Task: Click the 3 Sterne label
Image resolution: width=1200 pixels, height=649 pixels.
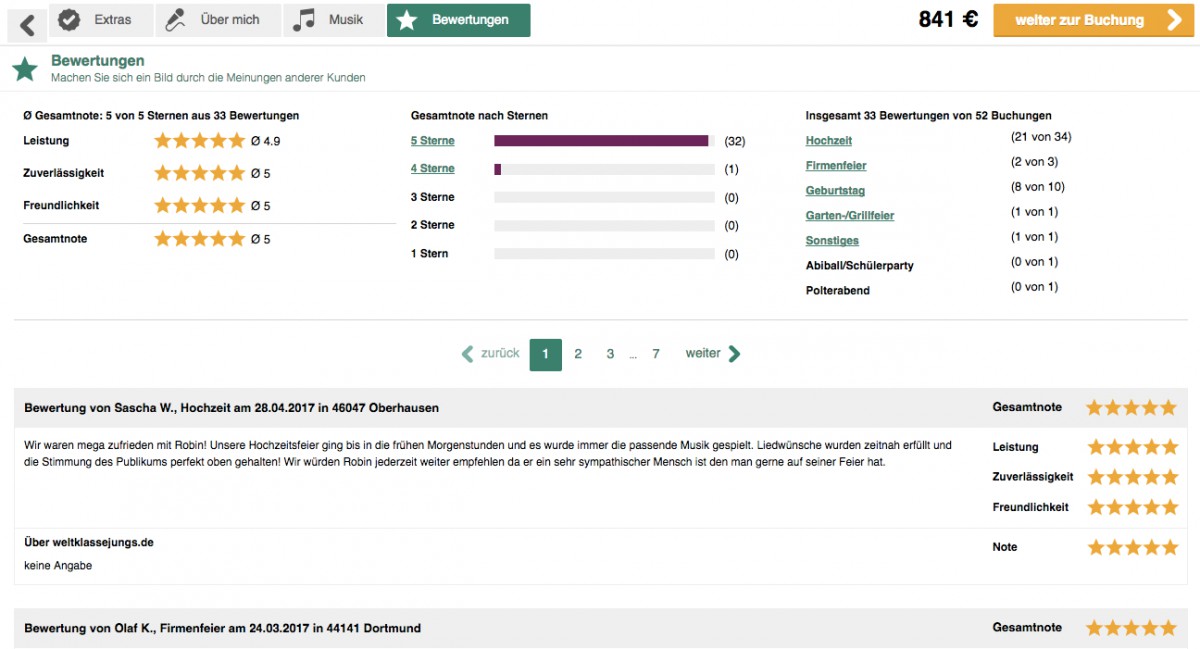Action: [432, 197]
